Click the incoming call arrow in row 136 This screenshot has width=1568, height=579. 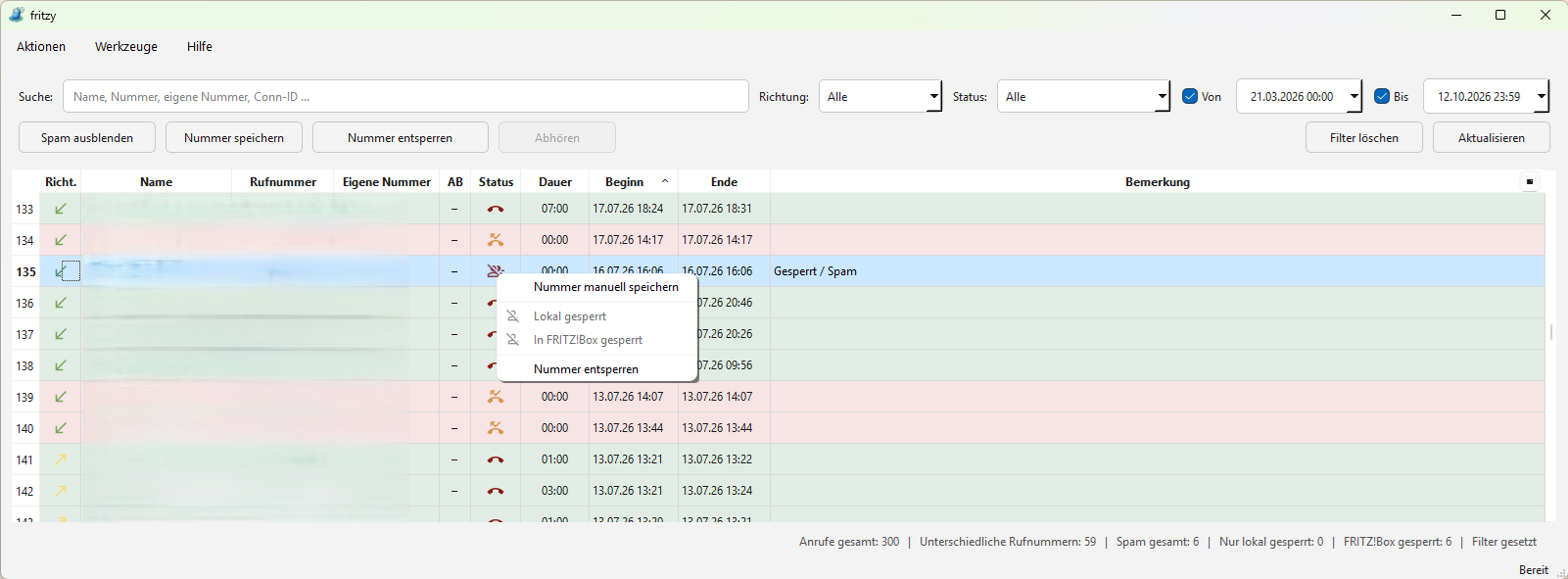point(61,303)
